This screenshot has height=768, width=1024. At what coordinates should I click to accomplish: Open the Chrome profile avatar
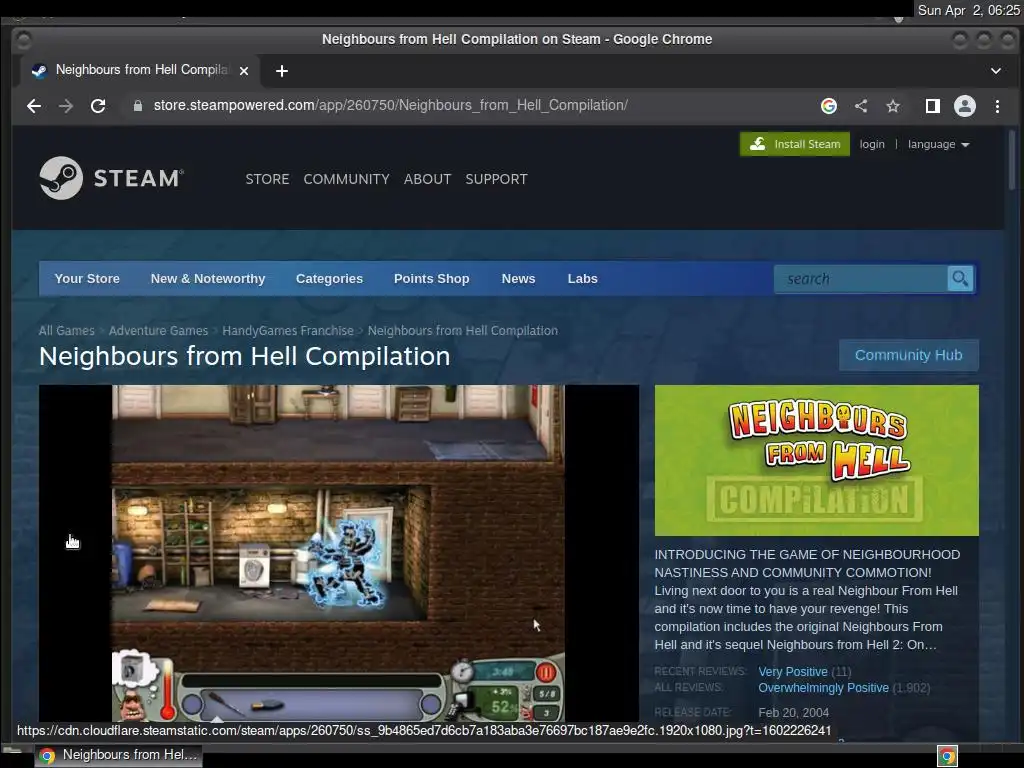965,106
